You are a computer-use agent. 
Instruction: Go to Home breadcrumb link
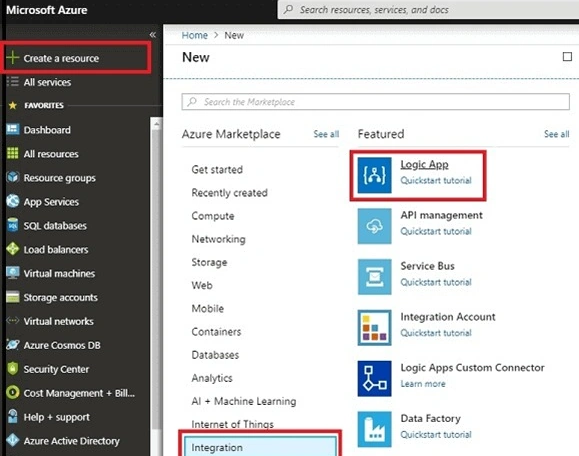195,35
